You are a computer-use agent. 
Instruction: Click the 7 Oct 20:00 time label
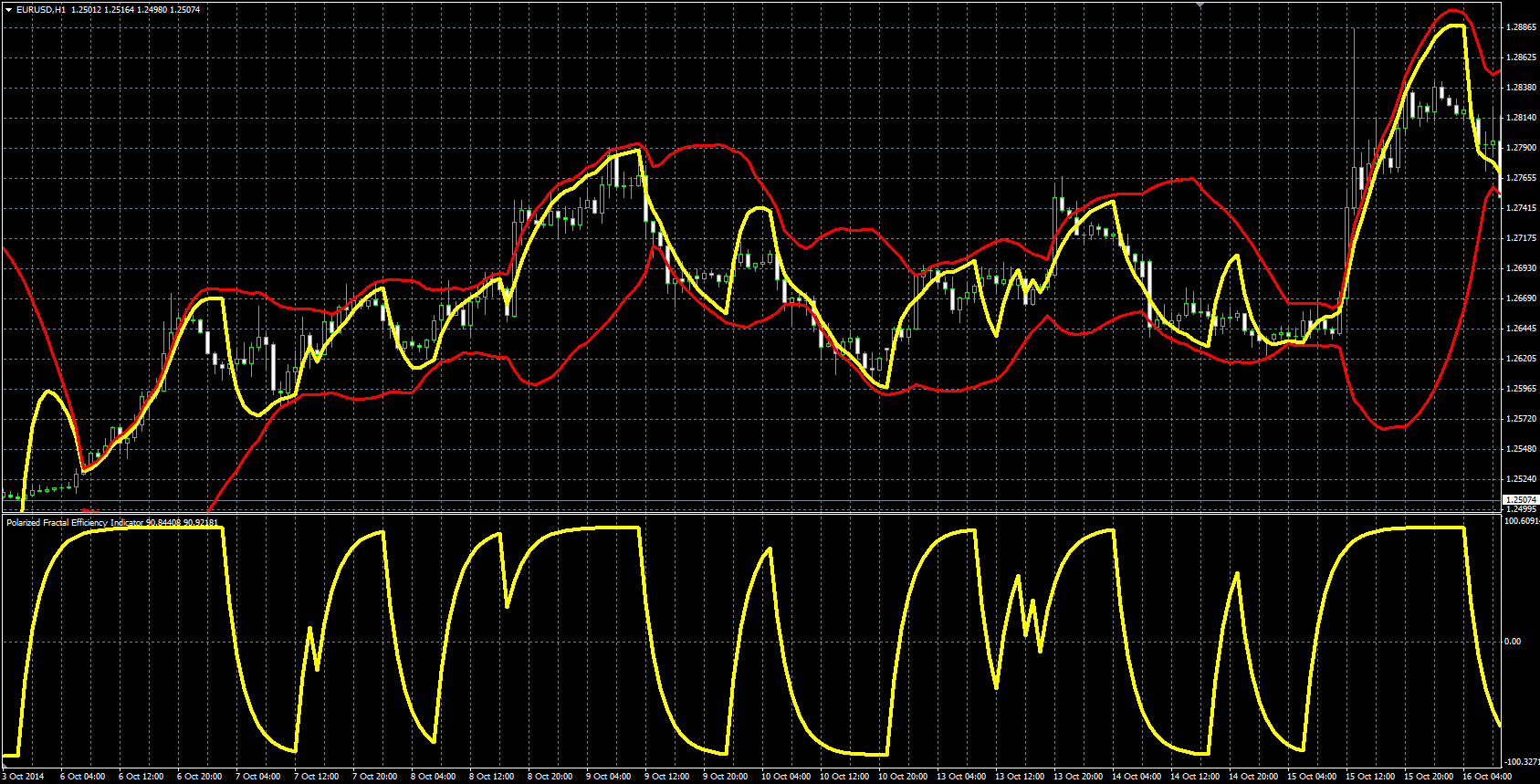[374, 777]
